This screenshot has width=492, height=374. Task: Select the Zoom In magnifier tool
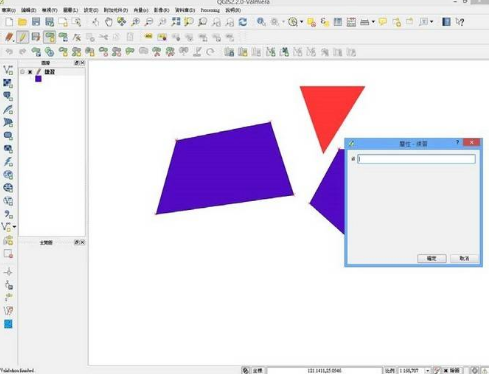(x=135, y=22)
